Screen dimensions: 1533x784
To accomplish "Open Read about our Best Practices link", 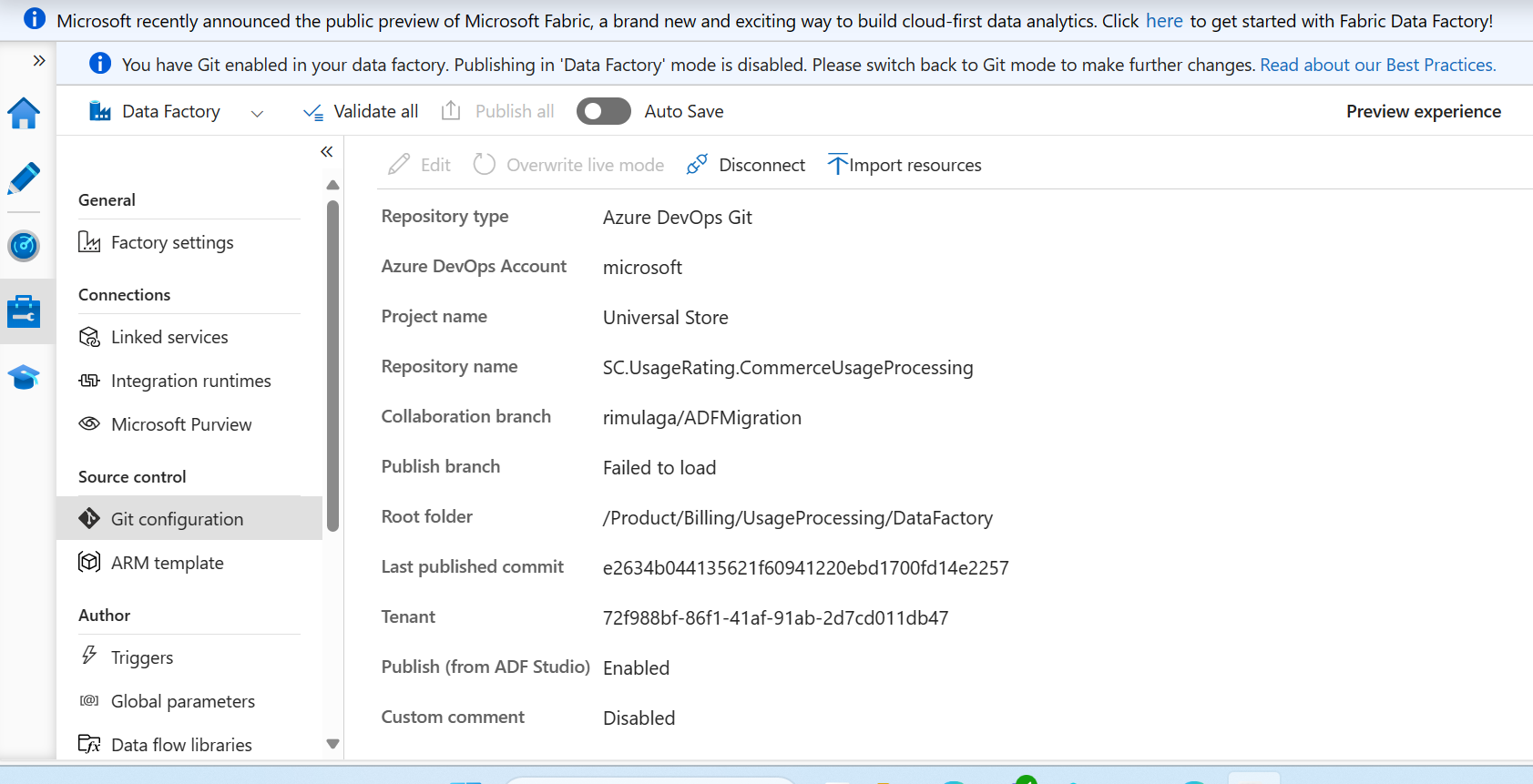I will (1378, 65).
